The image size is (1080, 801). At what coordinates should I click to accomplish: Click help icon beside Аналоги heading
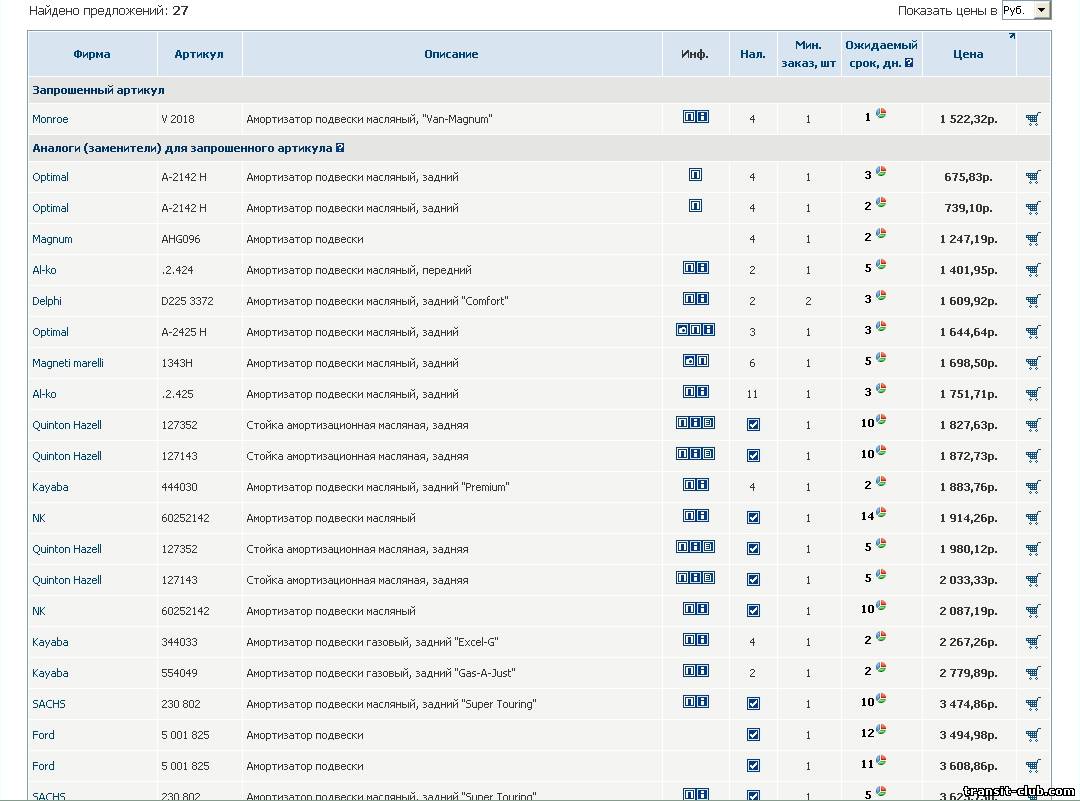click(340, 148)
